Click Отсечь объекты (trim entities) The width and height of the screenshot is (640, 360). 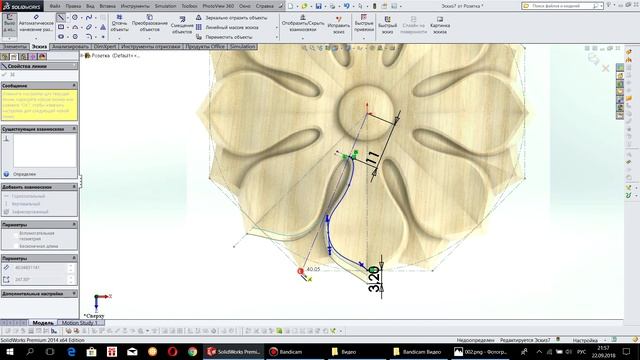(119, 23)
